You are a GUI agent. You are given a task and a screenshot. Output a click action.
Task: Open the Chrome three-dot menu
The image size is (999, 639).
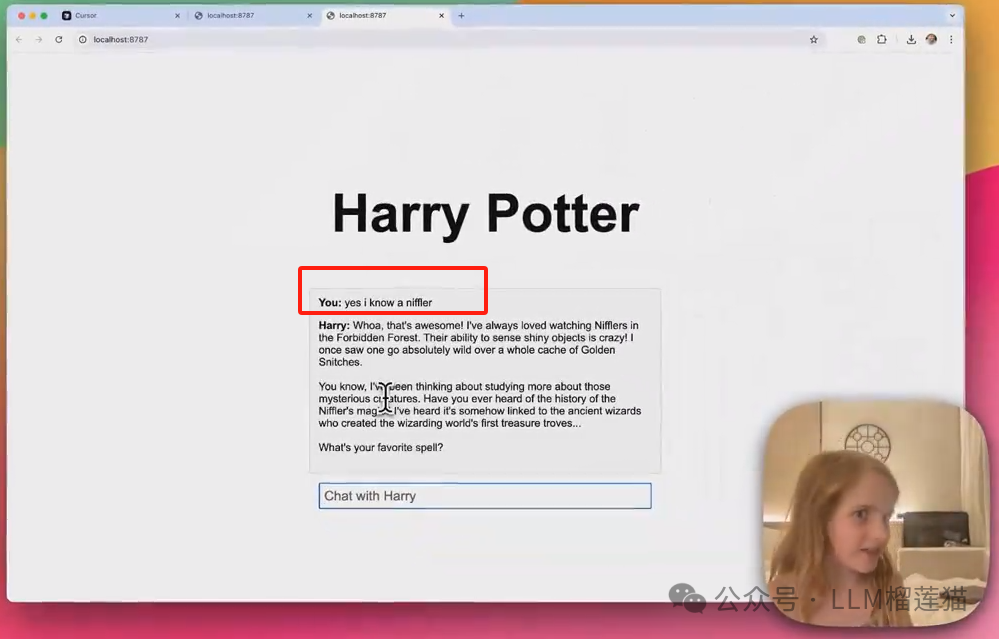[x=951, y=40]
